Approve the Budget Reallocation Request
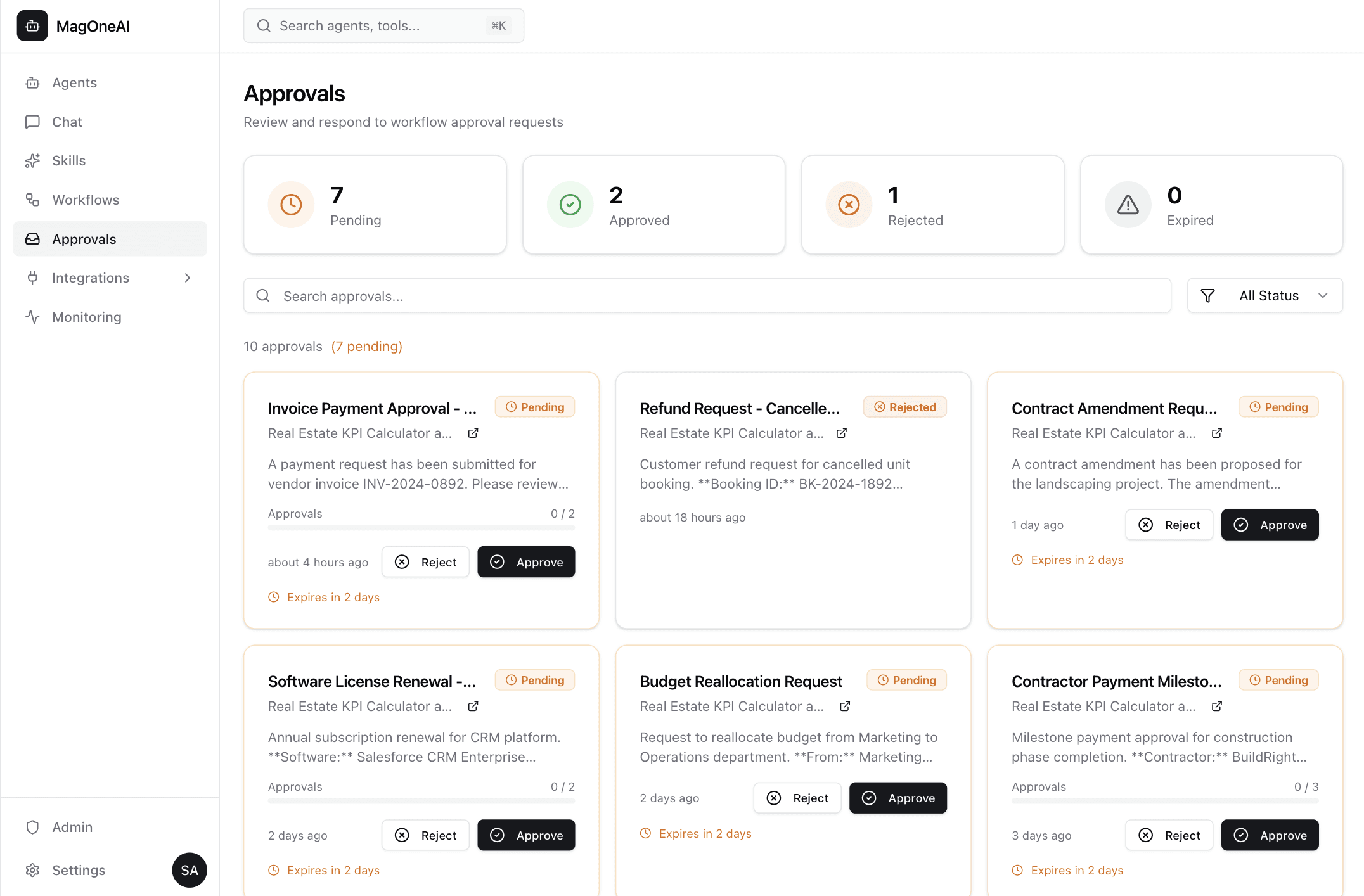Screen dimensions: 1364x896 point(898,798)
